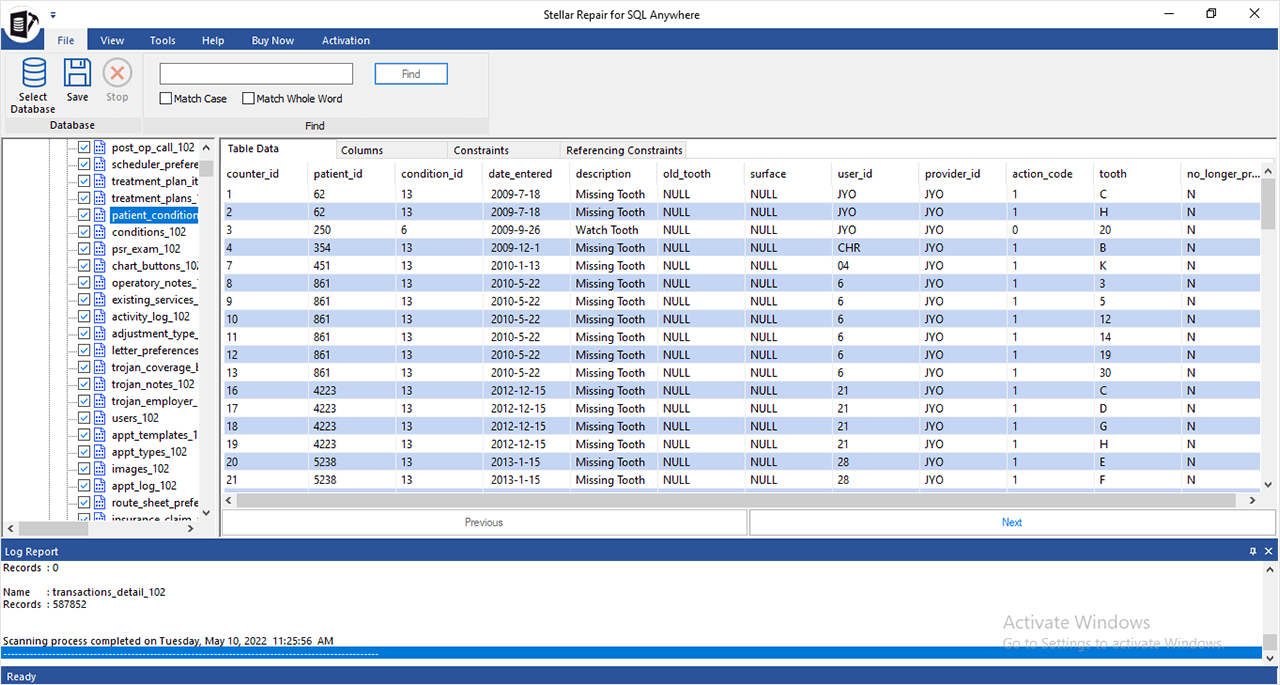Click pin icon of Log Report panel
Image resolution: width=1280 pixels, height=685 pixels.
click(1253, 551)
